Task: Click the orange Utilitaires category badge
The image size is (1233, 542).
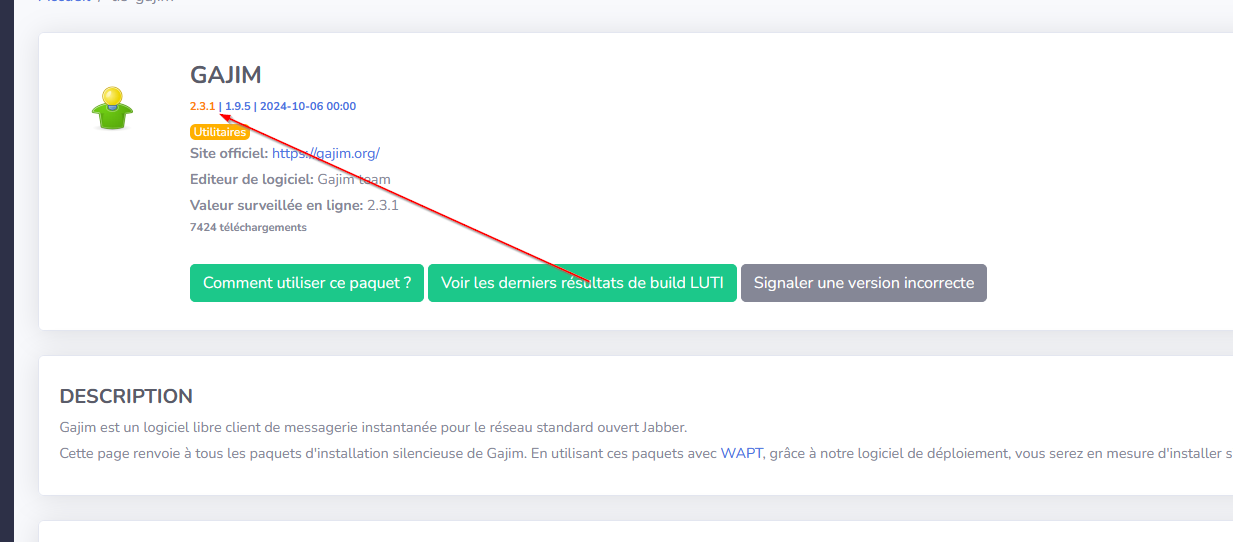Action: coord(219,132)
